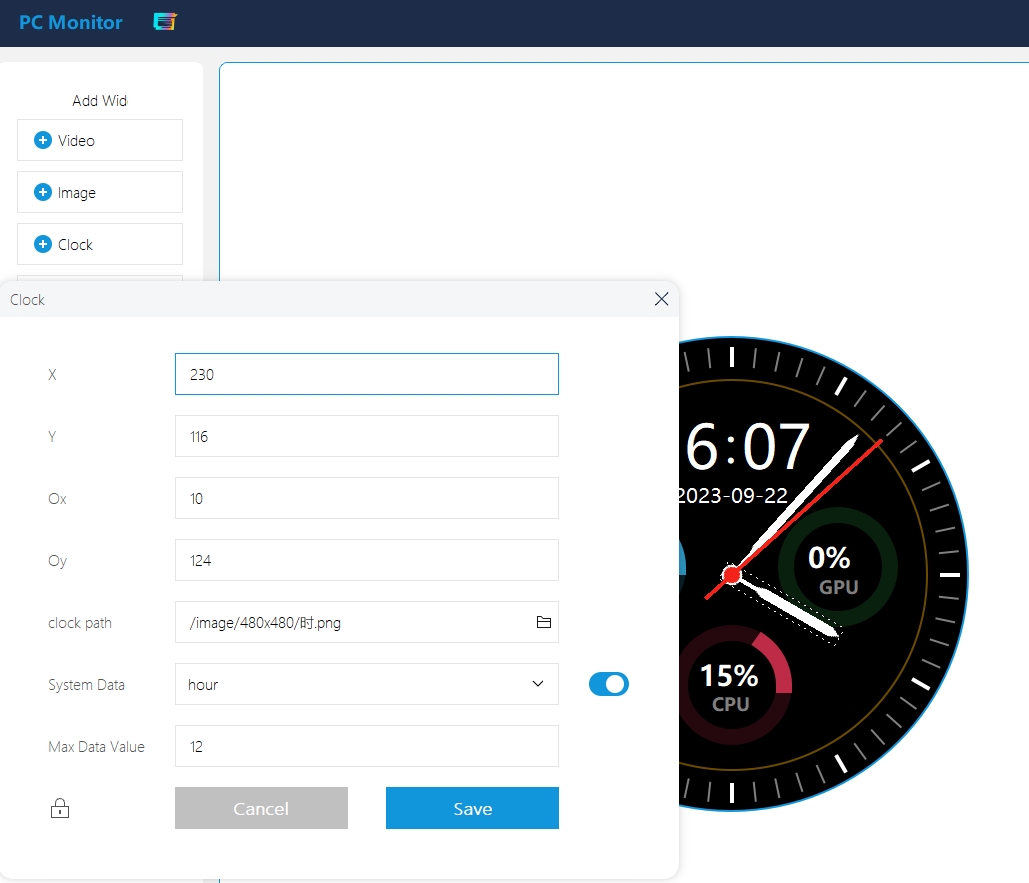Open the System Data hour dropdown

[366, 684]
